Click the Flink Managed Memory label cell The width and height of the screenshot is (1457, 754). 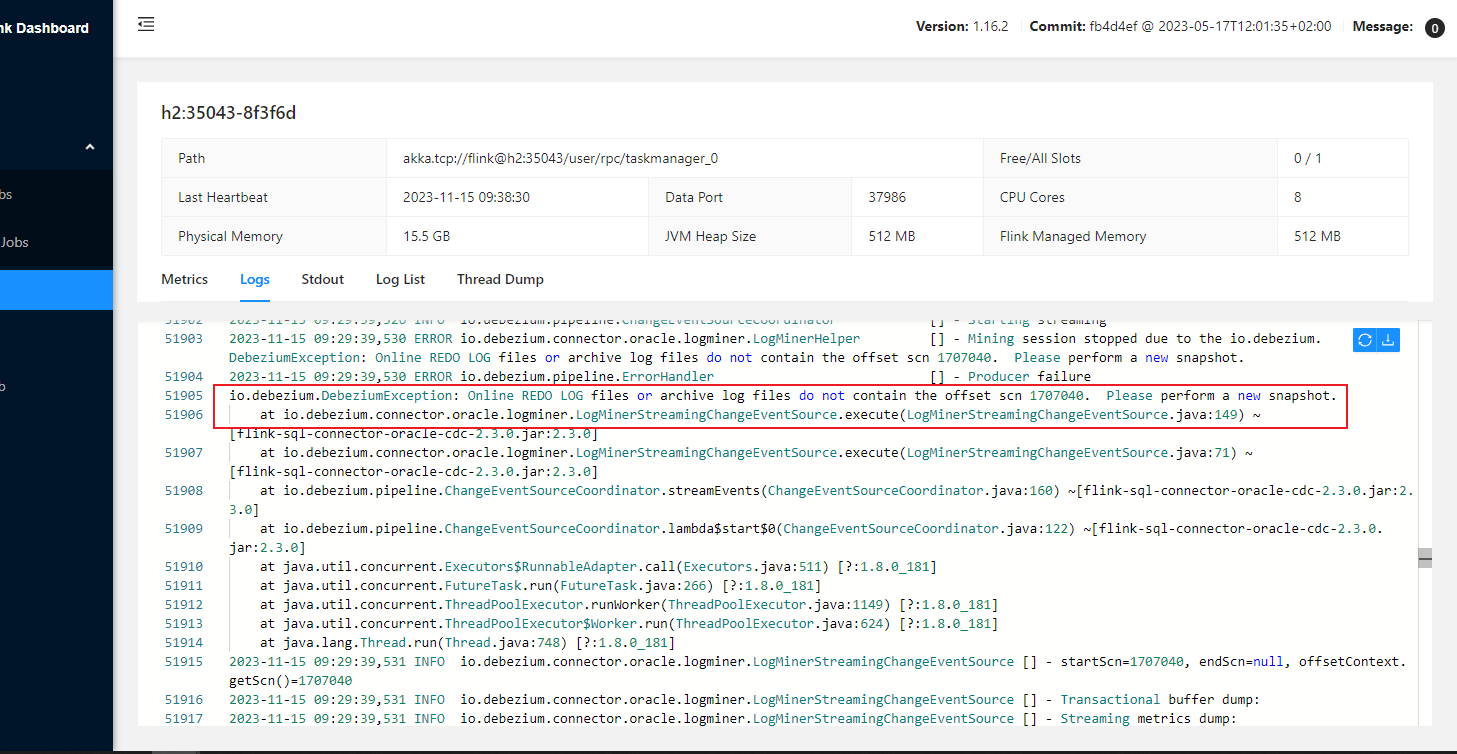point(1131,236)
